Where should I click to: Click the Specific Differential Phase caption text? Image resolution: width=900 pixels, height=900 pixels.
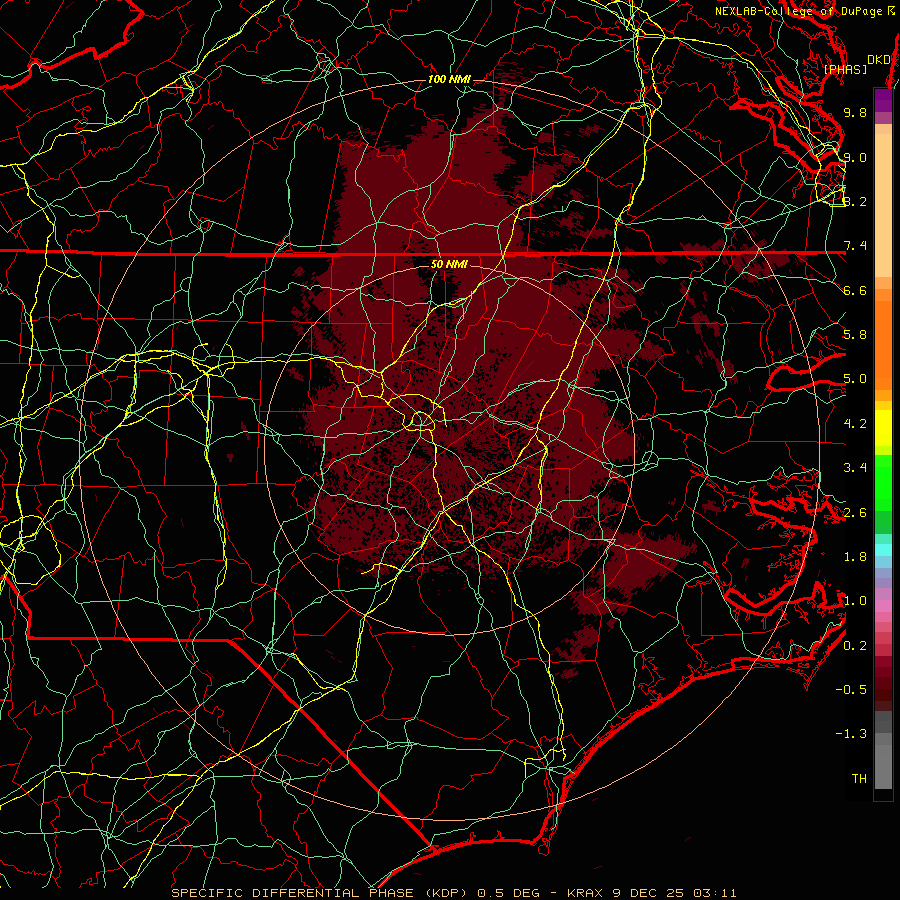click(453, 893)
